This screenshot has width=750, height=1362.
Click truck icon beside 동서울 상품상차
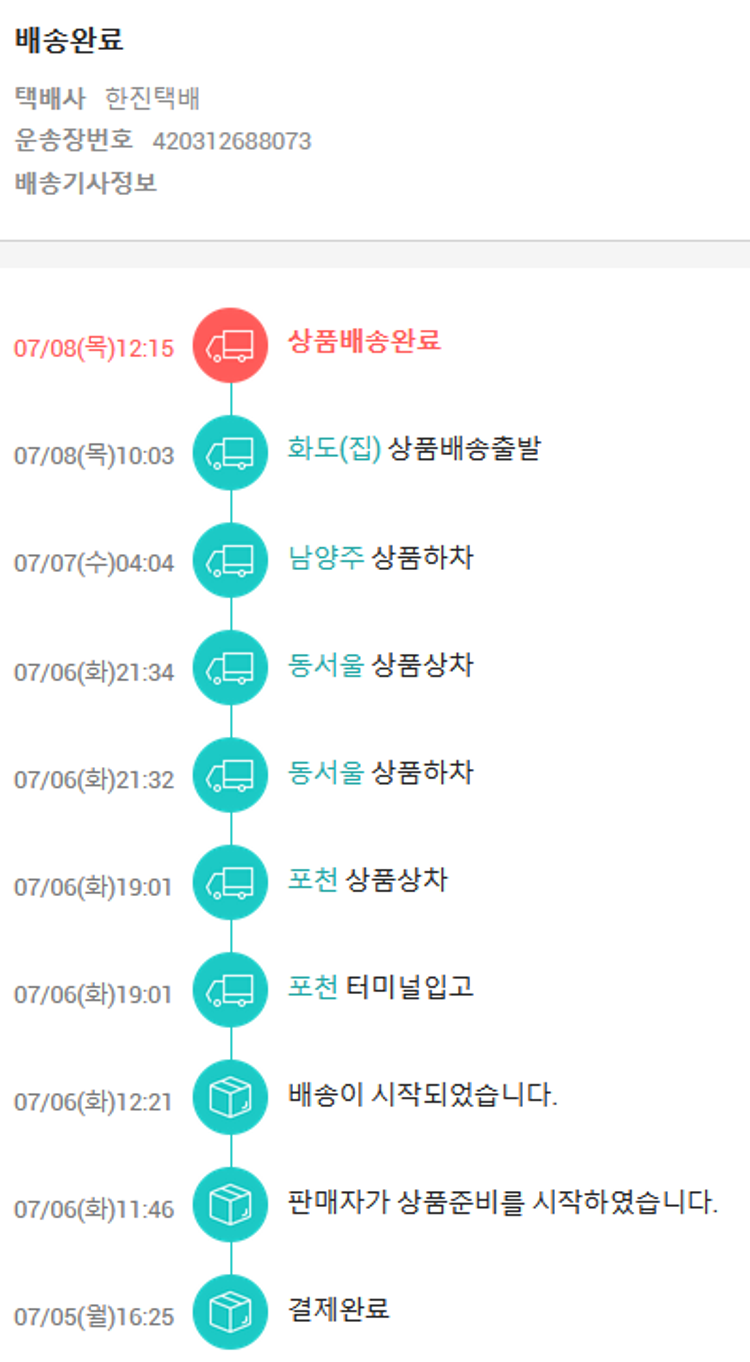point(230,668)
